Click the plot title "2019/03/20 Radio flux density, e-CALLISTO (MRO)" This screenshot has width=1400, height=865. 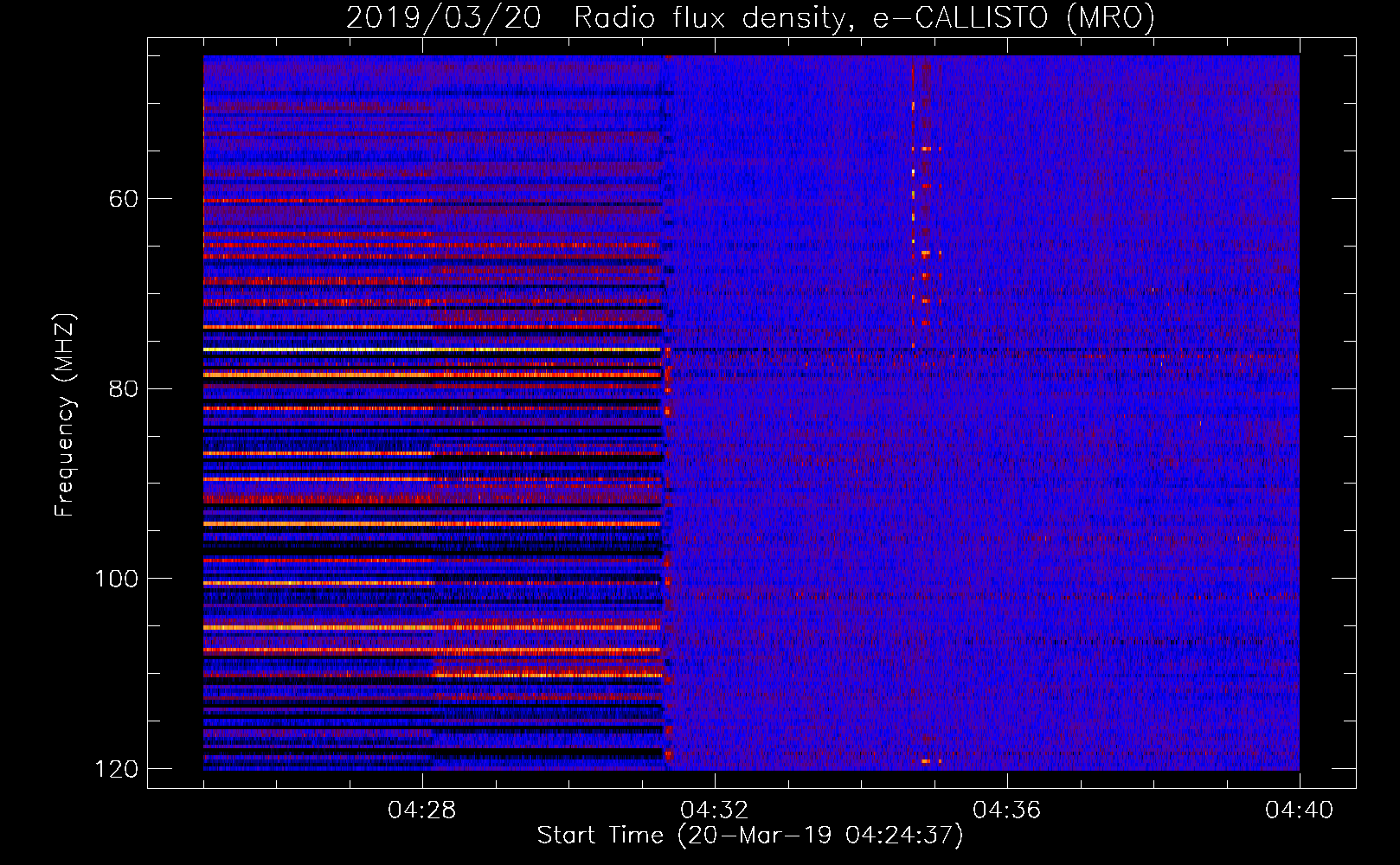pos(750,18)
